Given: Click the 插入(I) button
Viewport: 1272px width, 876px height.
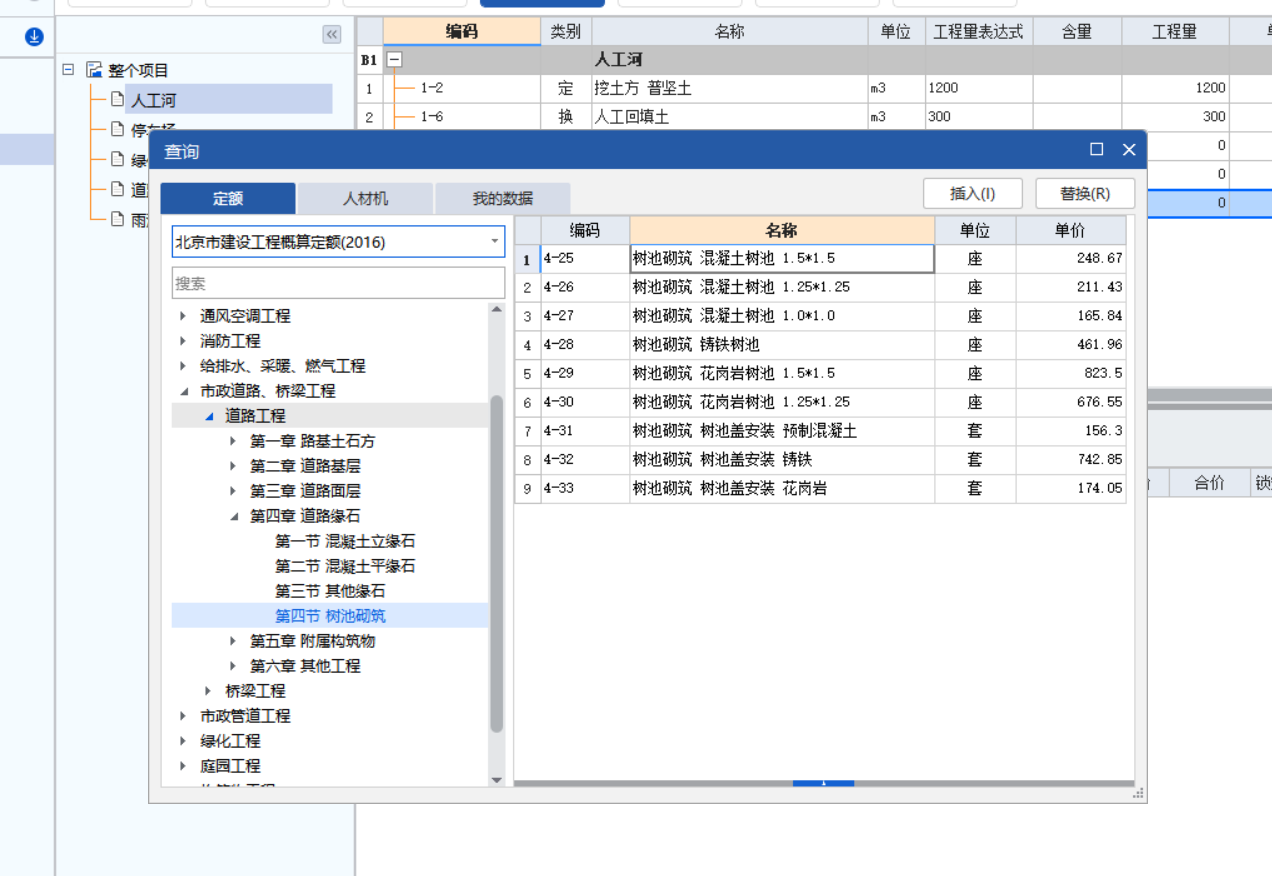Looking at the screenshot, I should click(977, 192).
